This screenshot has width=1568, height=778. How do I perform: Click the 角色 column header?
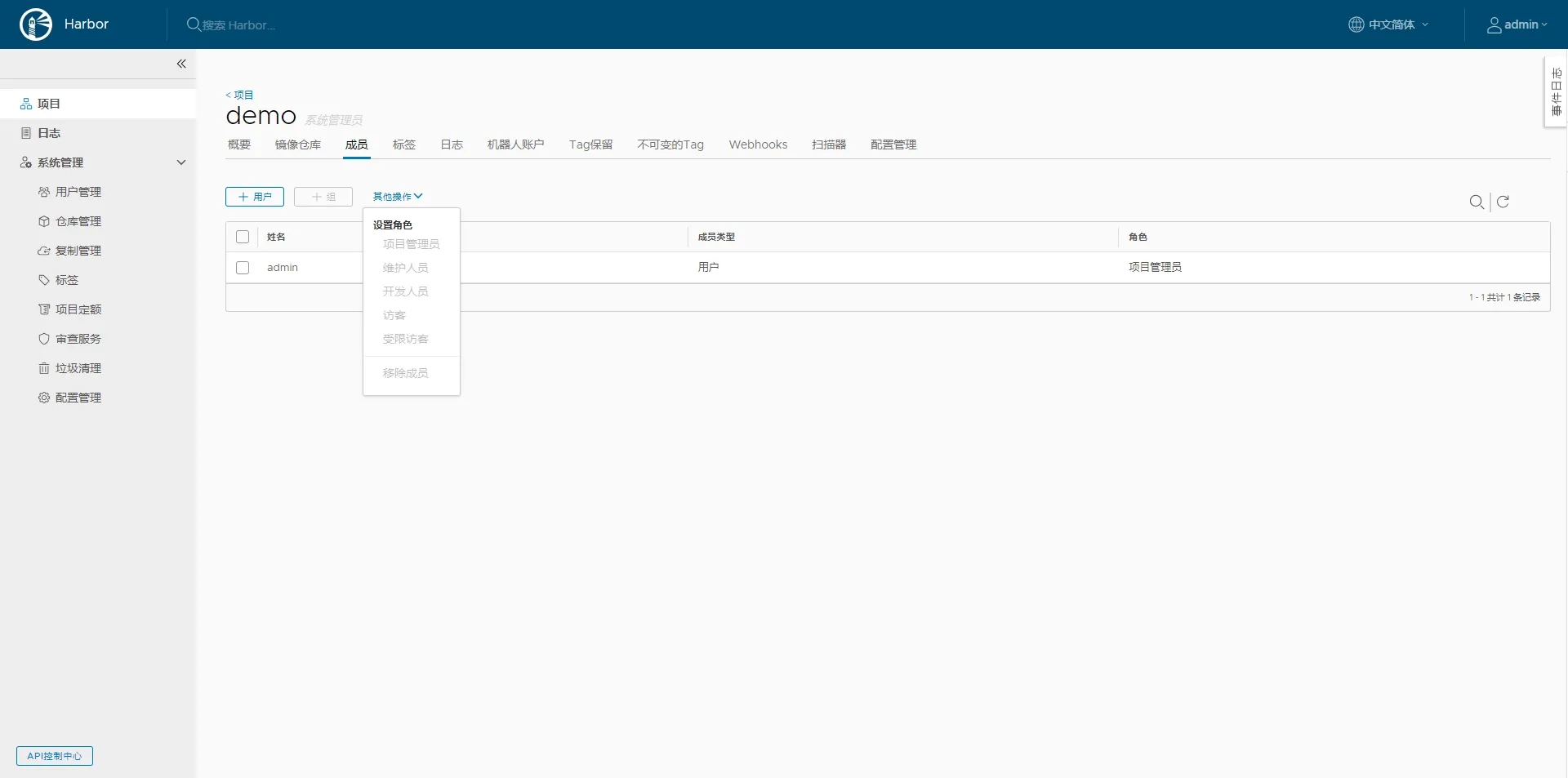[1138, 237]
